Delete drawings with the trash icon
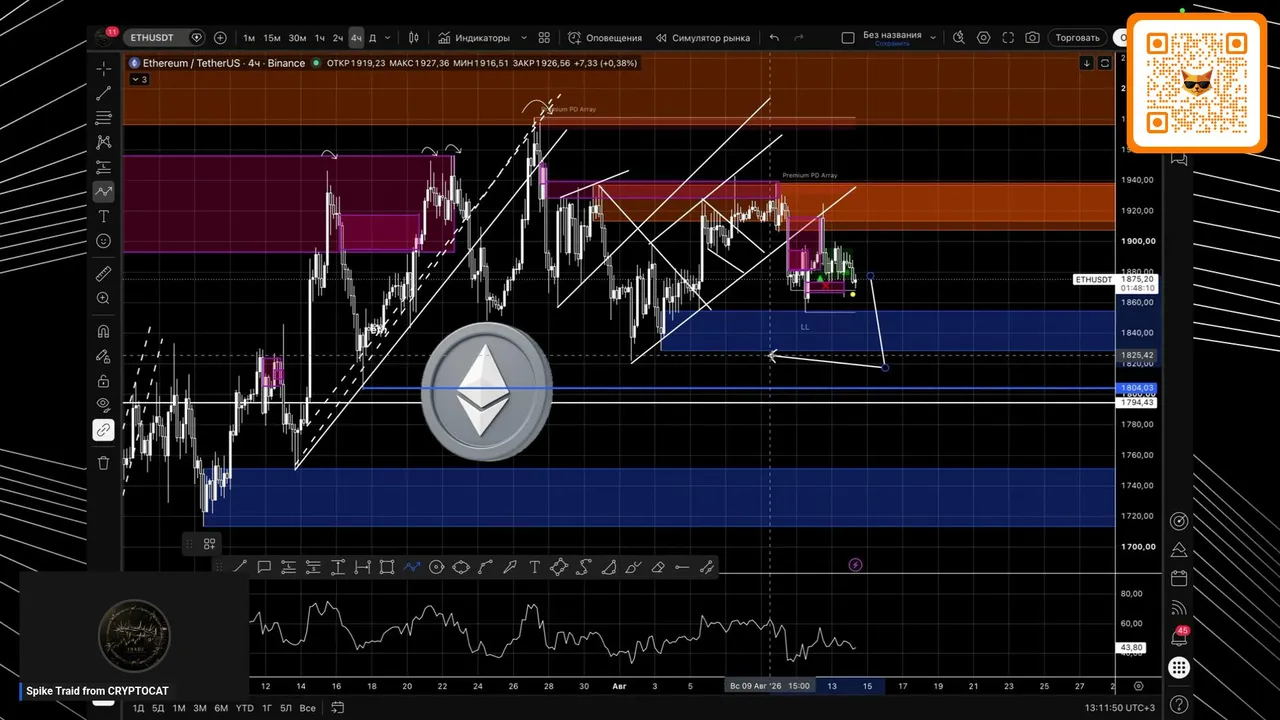 click(x=104, y=462)
